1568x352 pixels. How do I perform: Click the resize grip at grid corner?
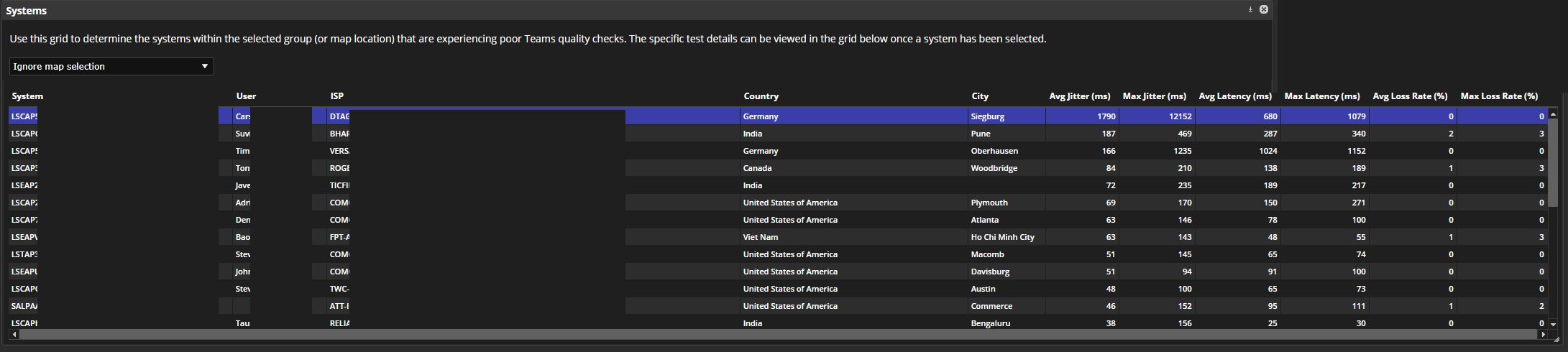(x=1556, y=339)
